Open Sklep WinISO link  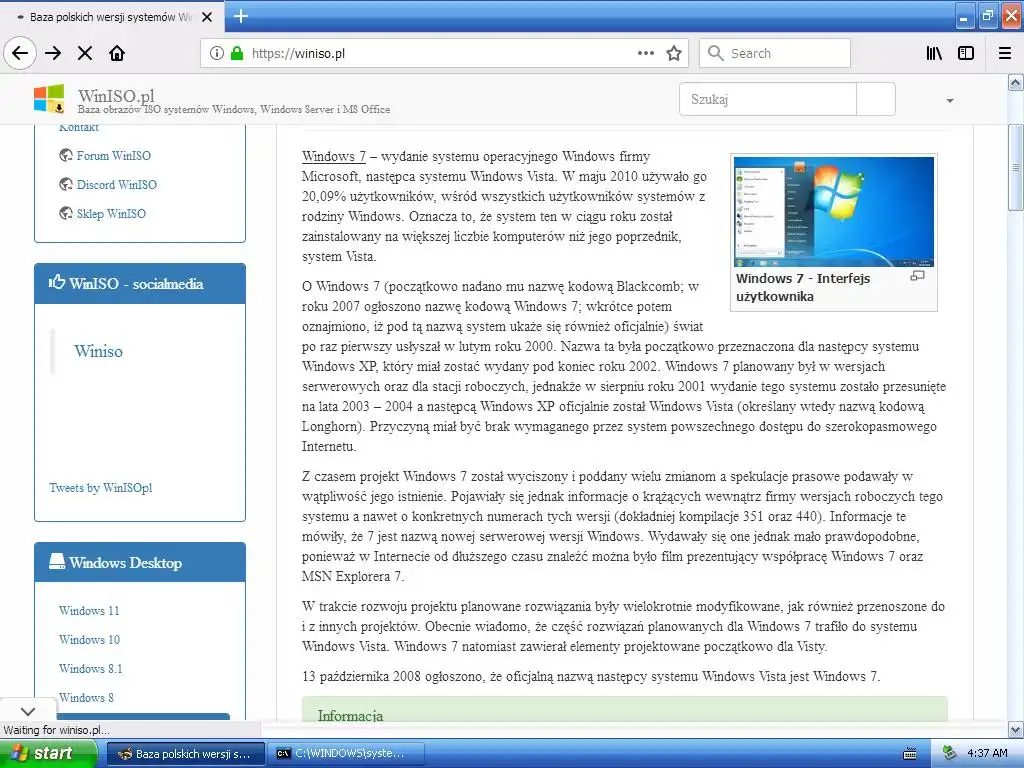click(x=111, y=214)
